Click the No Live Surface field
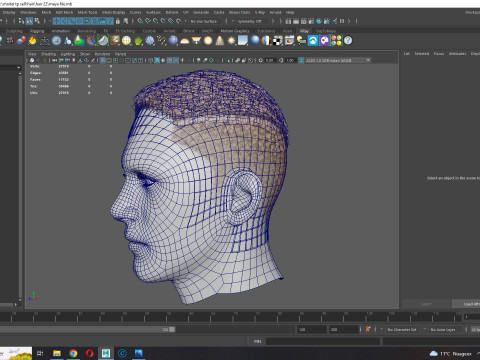480x360 pixels. tap(206, 21)
